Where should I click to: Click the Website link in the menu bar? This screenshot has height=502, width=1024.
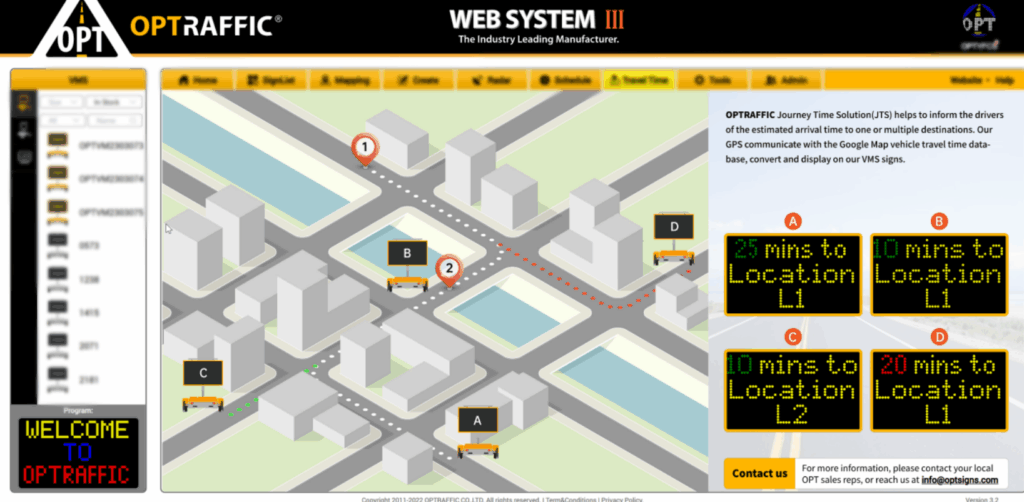(966, 80)
